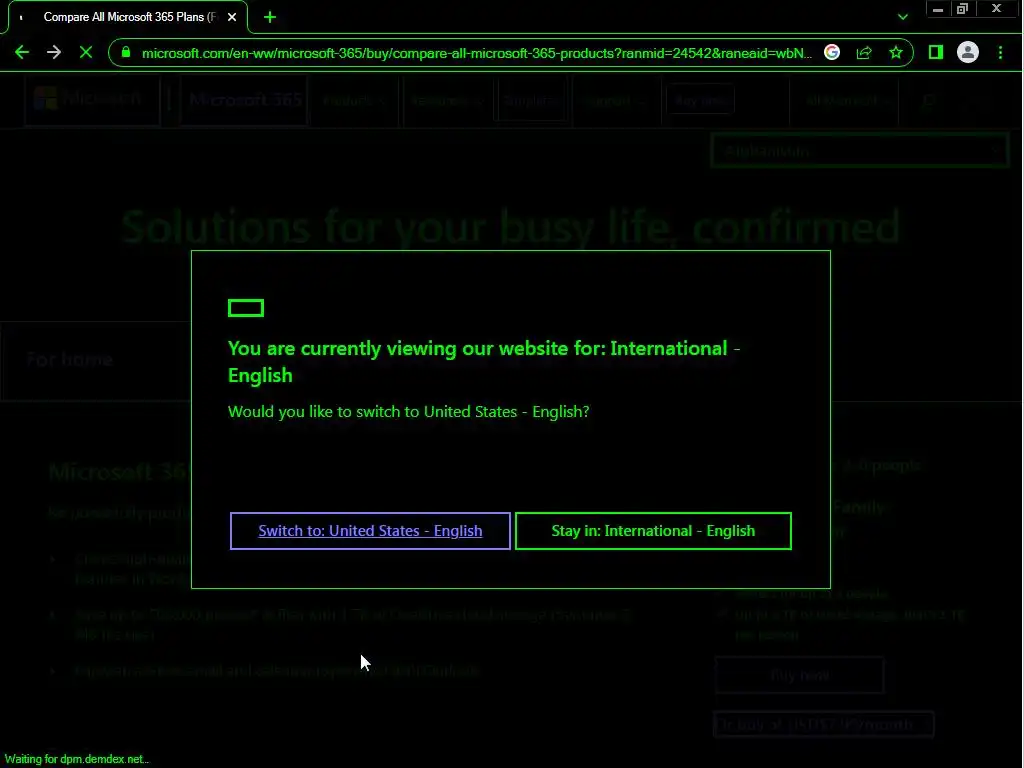
Task: Go back to the previous page
Action: [x=22, y=52]
